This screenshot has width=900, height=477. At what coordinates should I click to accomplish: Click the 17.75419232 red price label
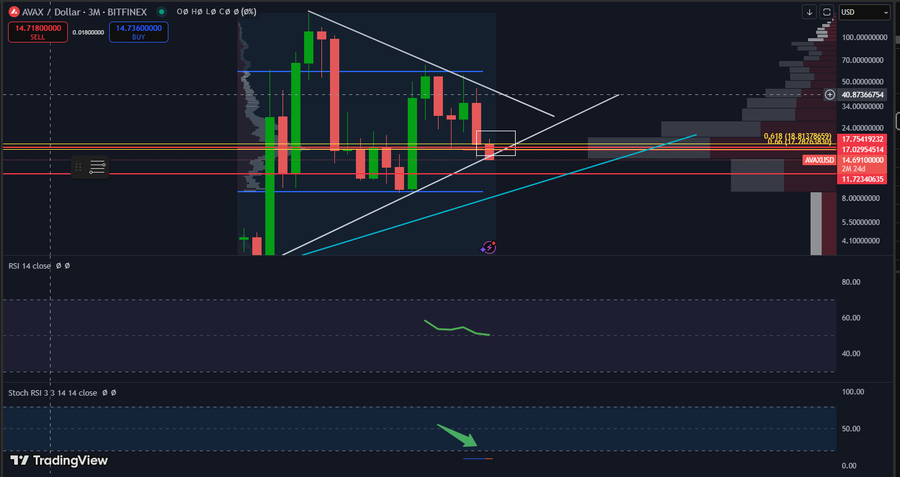(863, 139)
